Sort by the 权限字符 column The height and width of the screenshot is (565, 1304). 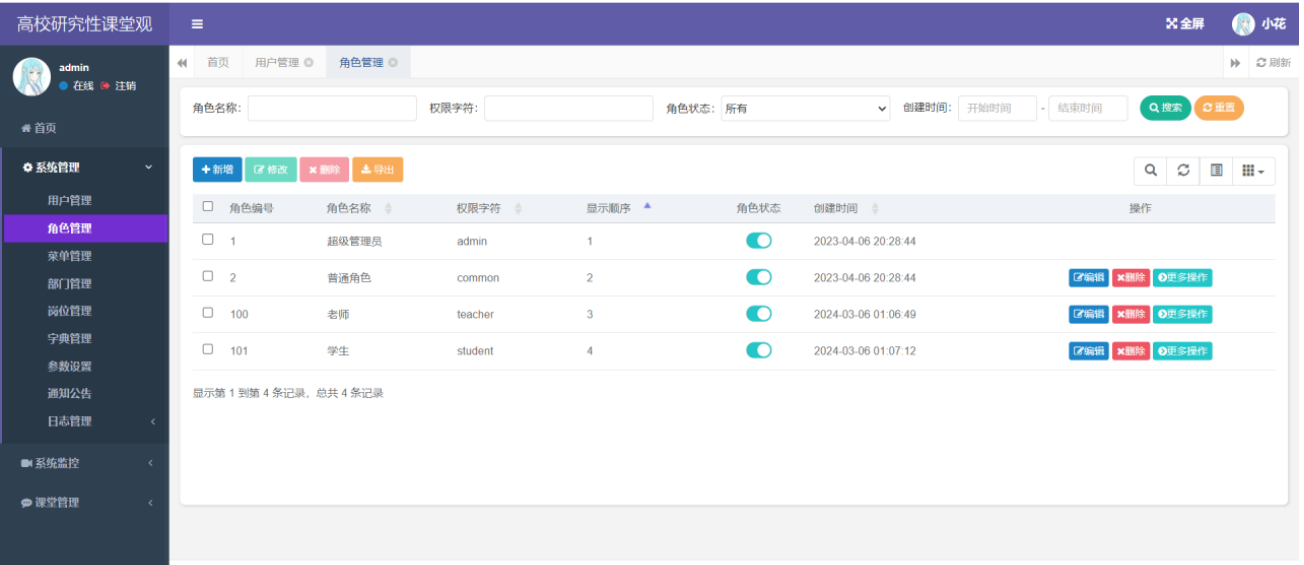(x=490, y=208)
